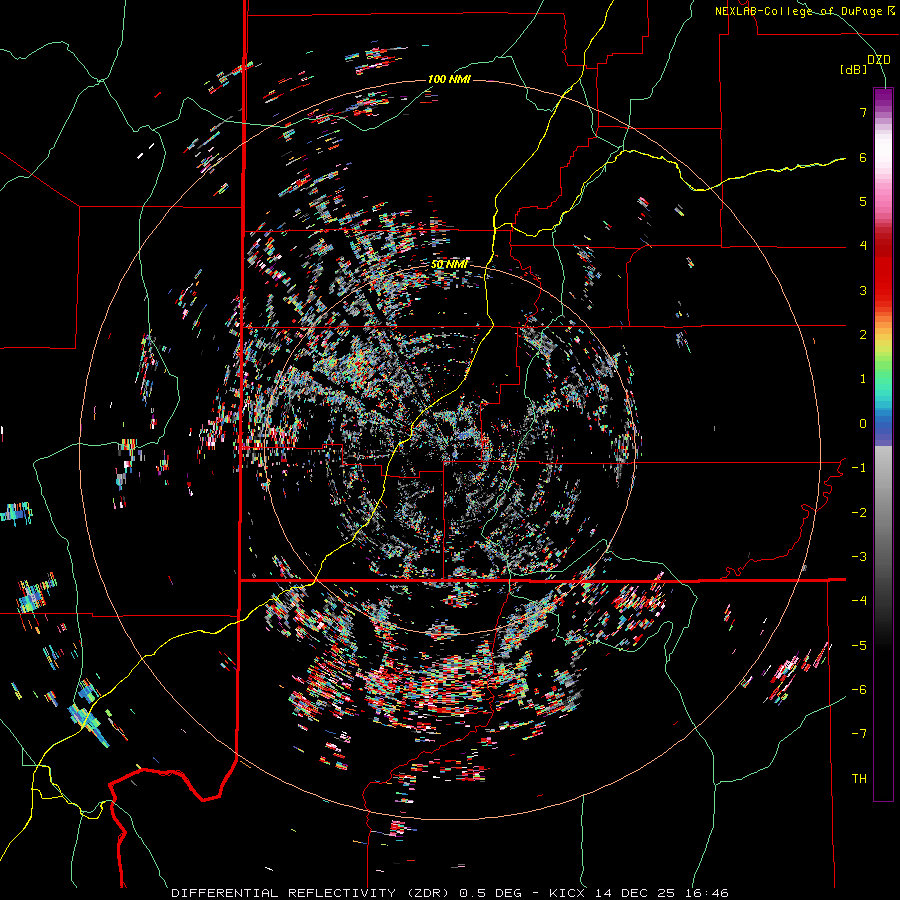Click the 100 NMI range ring label

coord(449,79)
